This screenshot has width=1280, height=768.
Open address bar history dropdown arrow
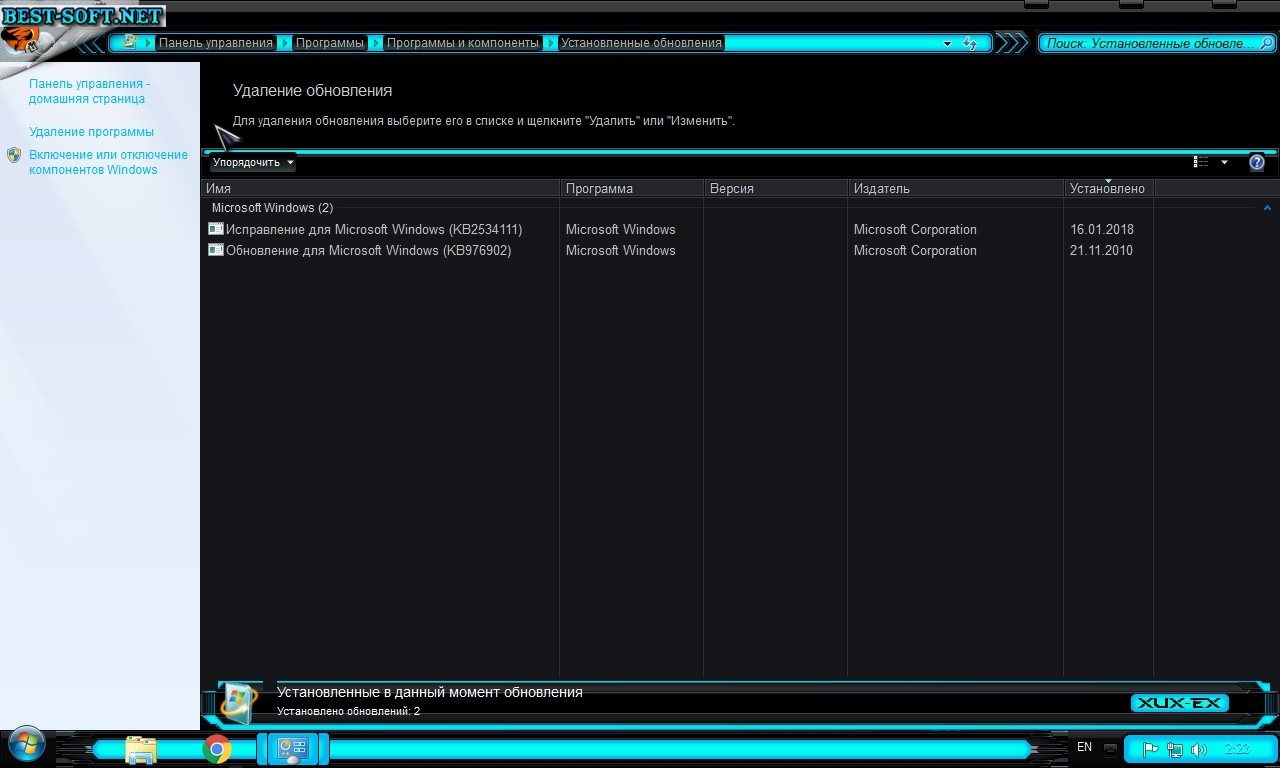click(x=947, y=43)
